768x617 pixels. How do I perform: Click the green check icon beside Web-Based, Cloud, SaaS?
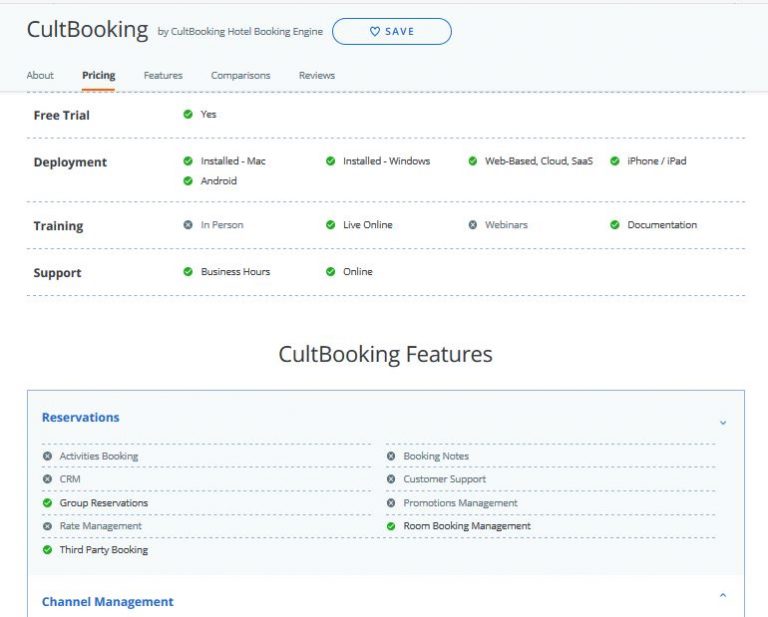click(x=473, y=161)
